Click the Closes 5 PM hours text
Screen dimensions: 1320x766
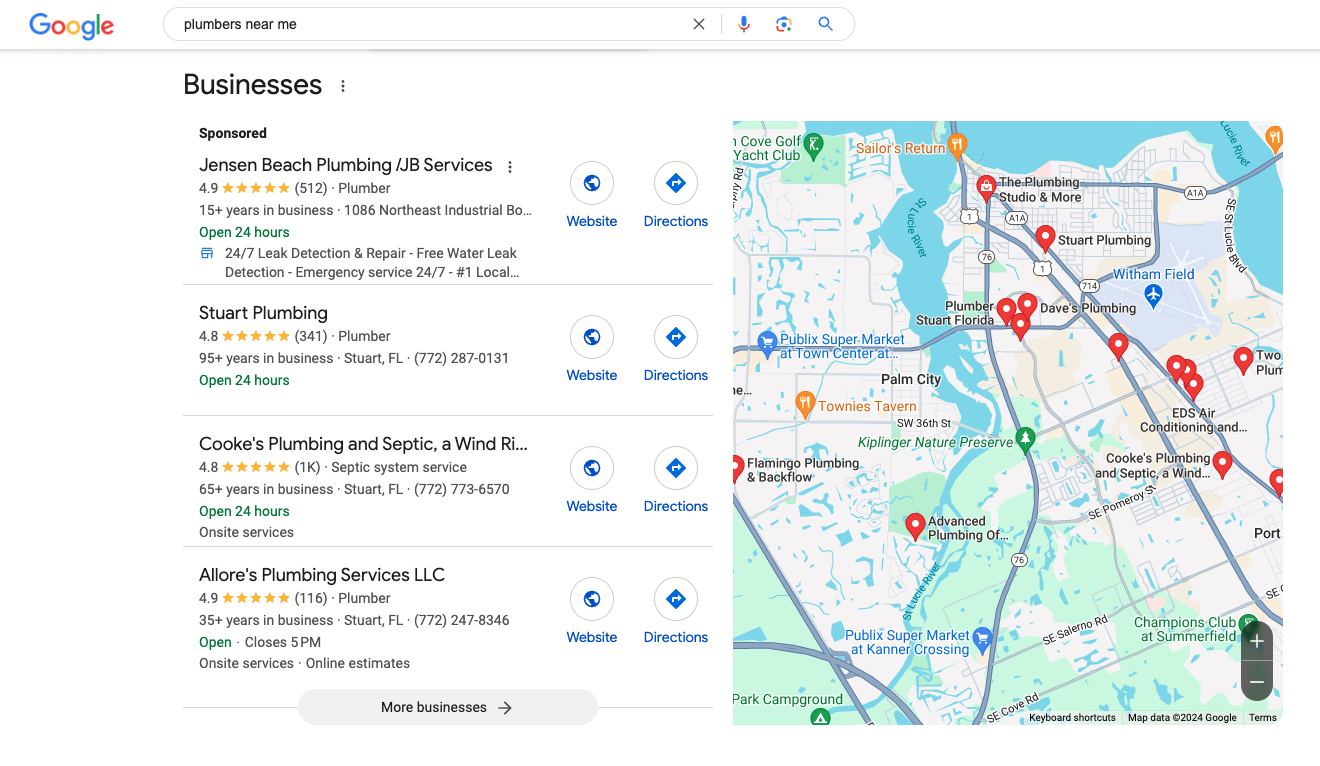click(x=283, y=642)
